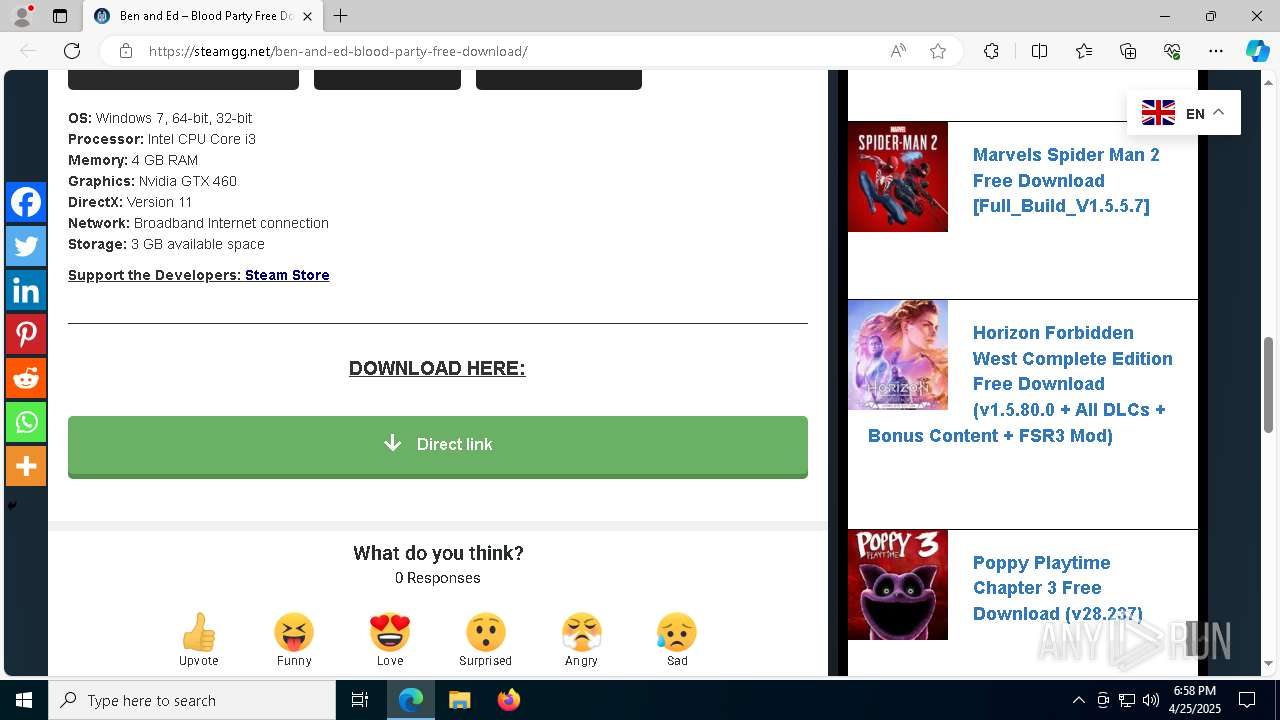Open Task View on taskbar
Image resolution: width=1280 pixels, height=720 pixels.
(360, 700)
